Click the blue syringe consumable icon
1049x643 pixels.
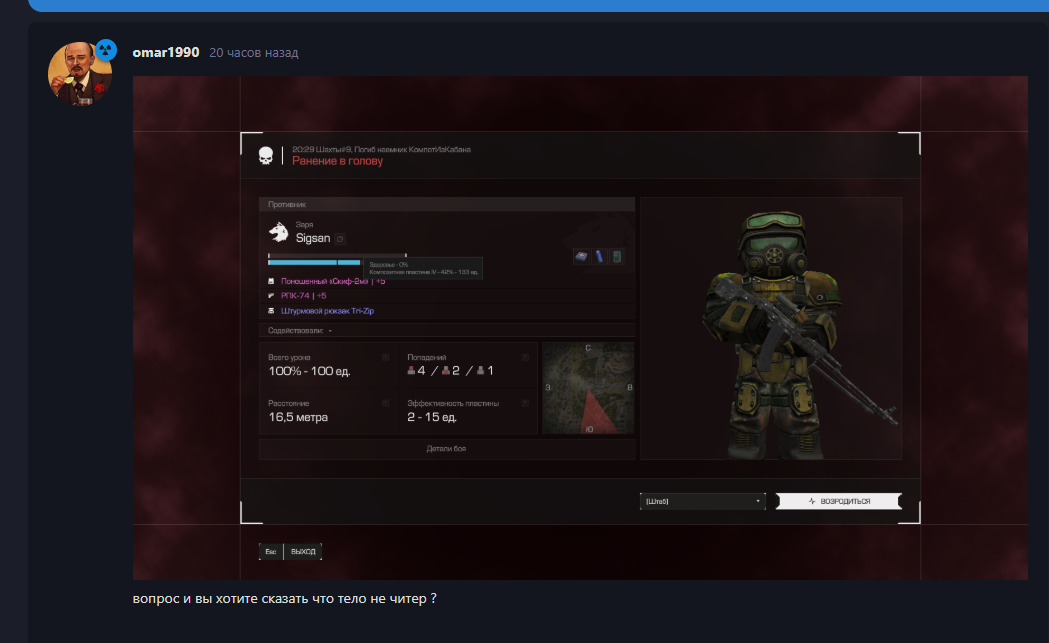click(x=599, y=256)
